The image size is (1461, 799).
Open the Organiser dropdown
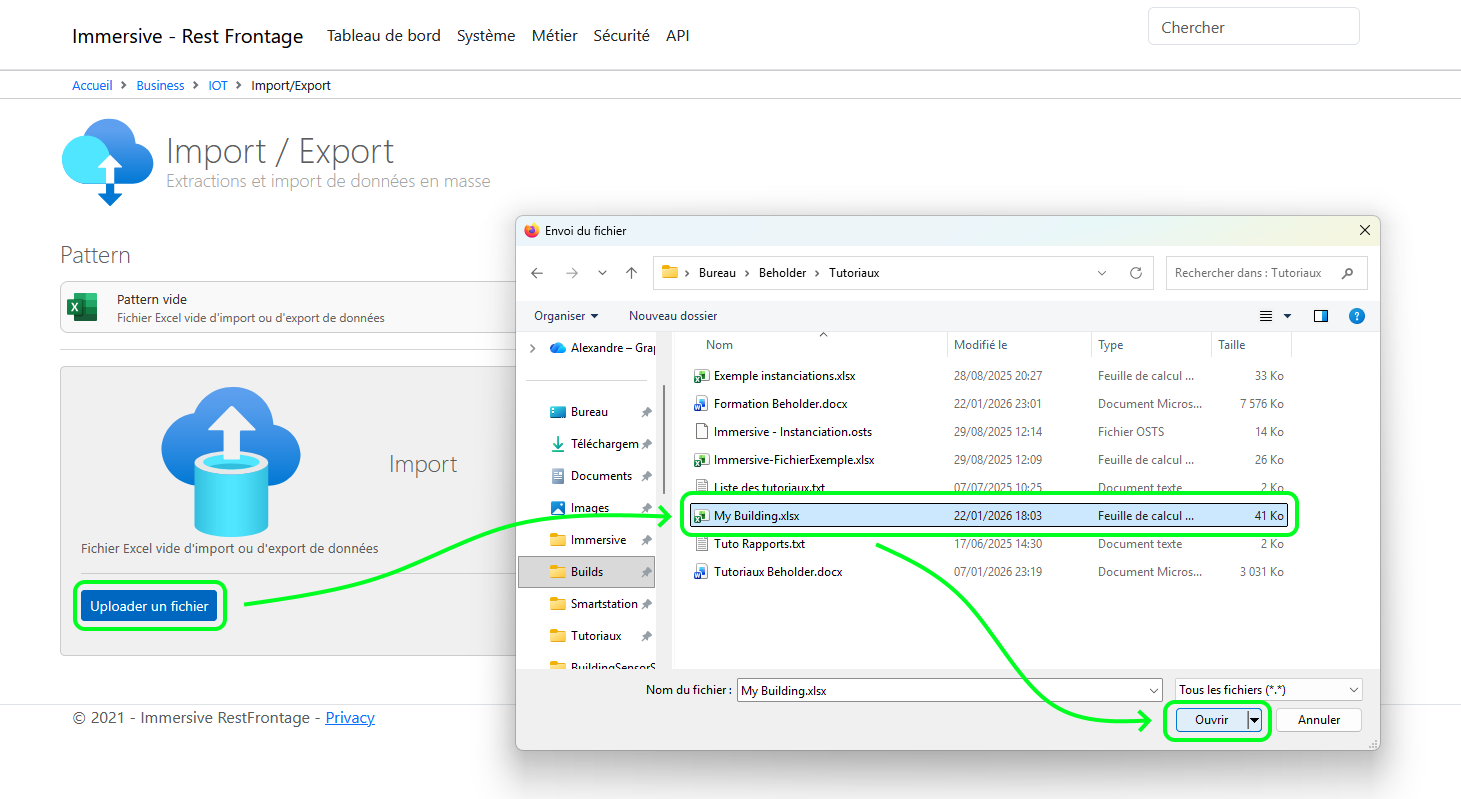click(565, 315)
